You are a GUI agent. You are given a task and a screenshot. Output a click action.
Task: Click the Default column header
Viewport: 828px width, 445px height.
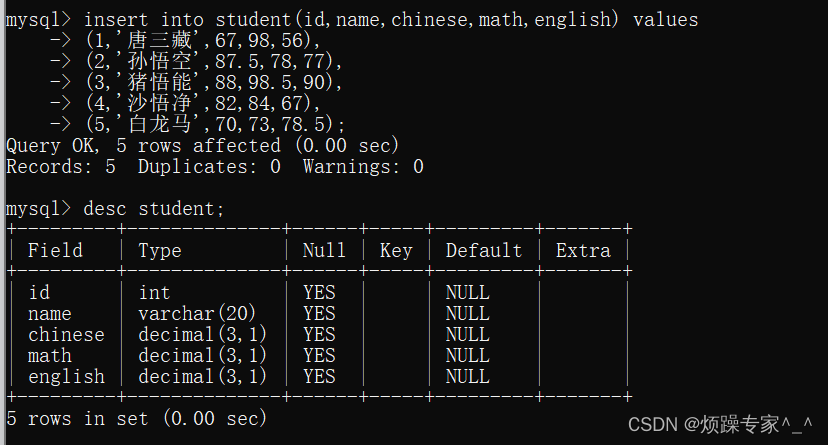tap(484, 250)
